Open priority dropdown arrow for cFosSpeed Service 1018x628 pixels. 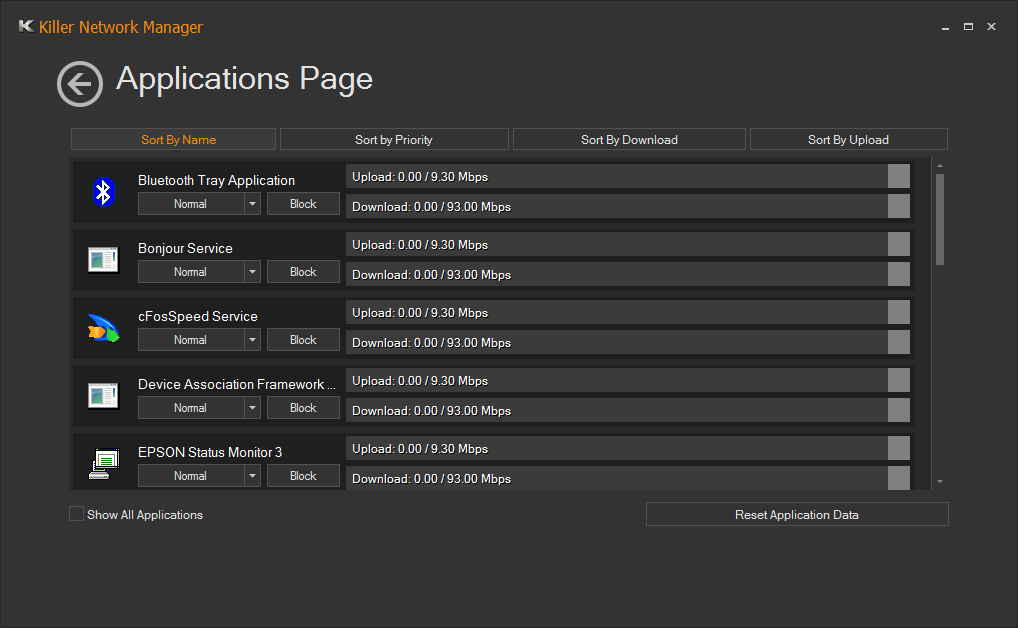(x=253, y=340)
